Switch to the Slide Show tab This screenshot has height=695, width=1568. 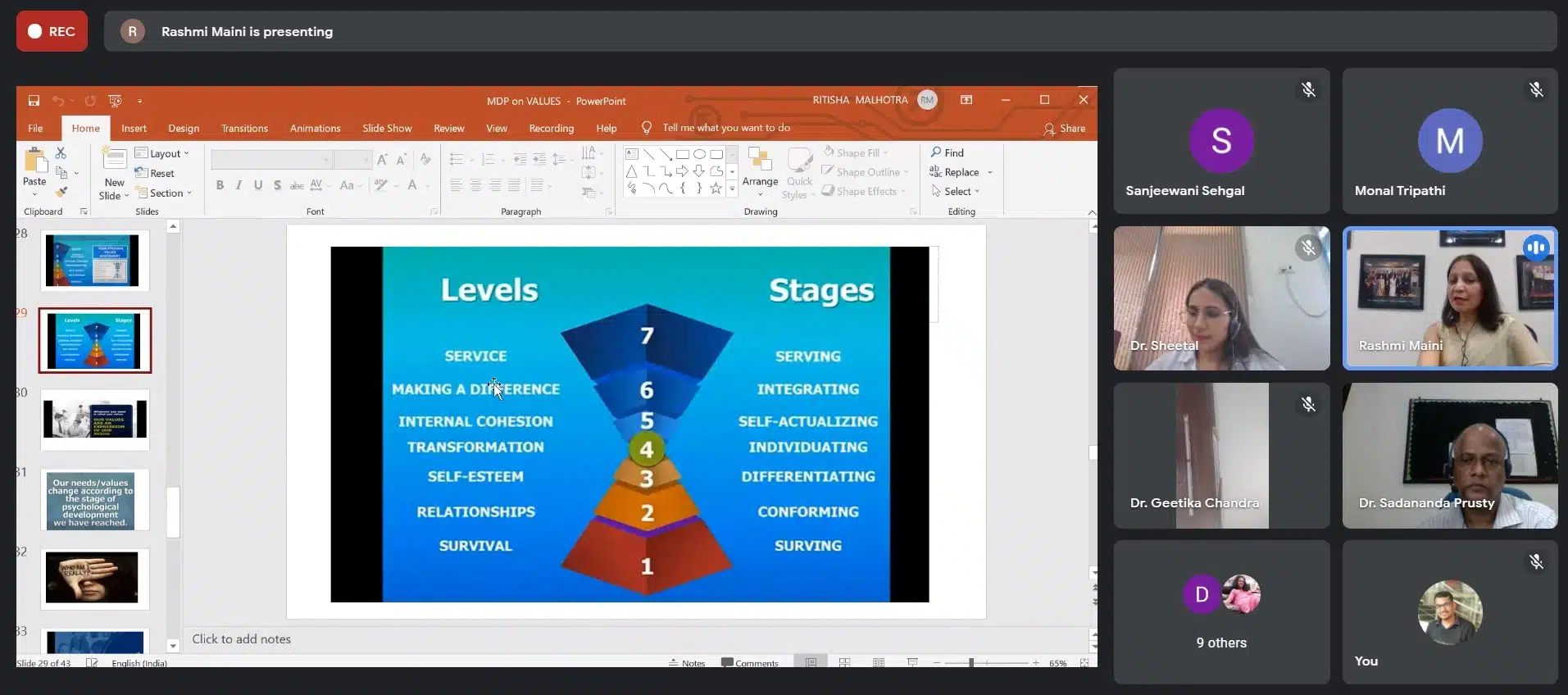387,128
